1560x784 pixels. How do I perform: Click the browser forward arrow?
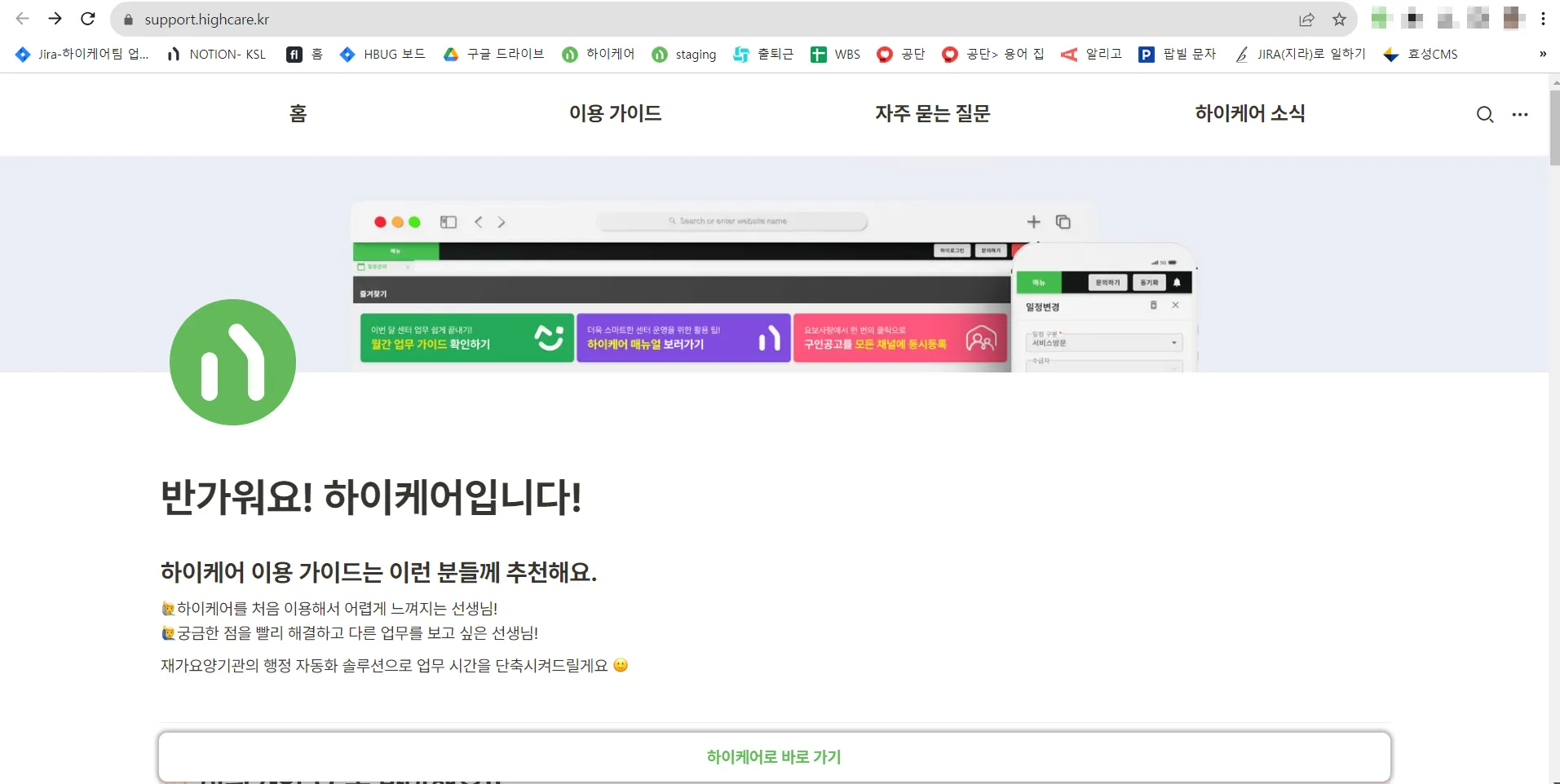point(55,19)
